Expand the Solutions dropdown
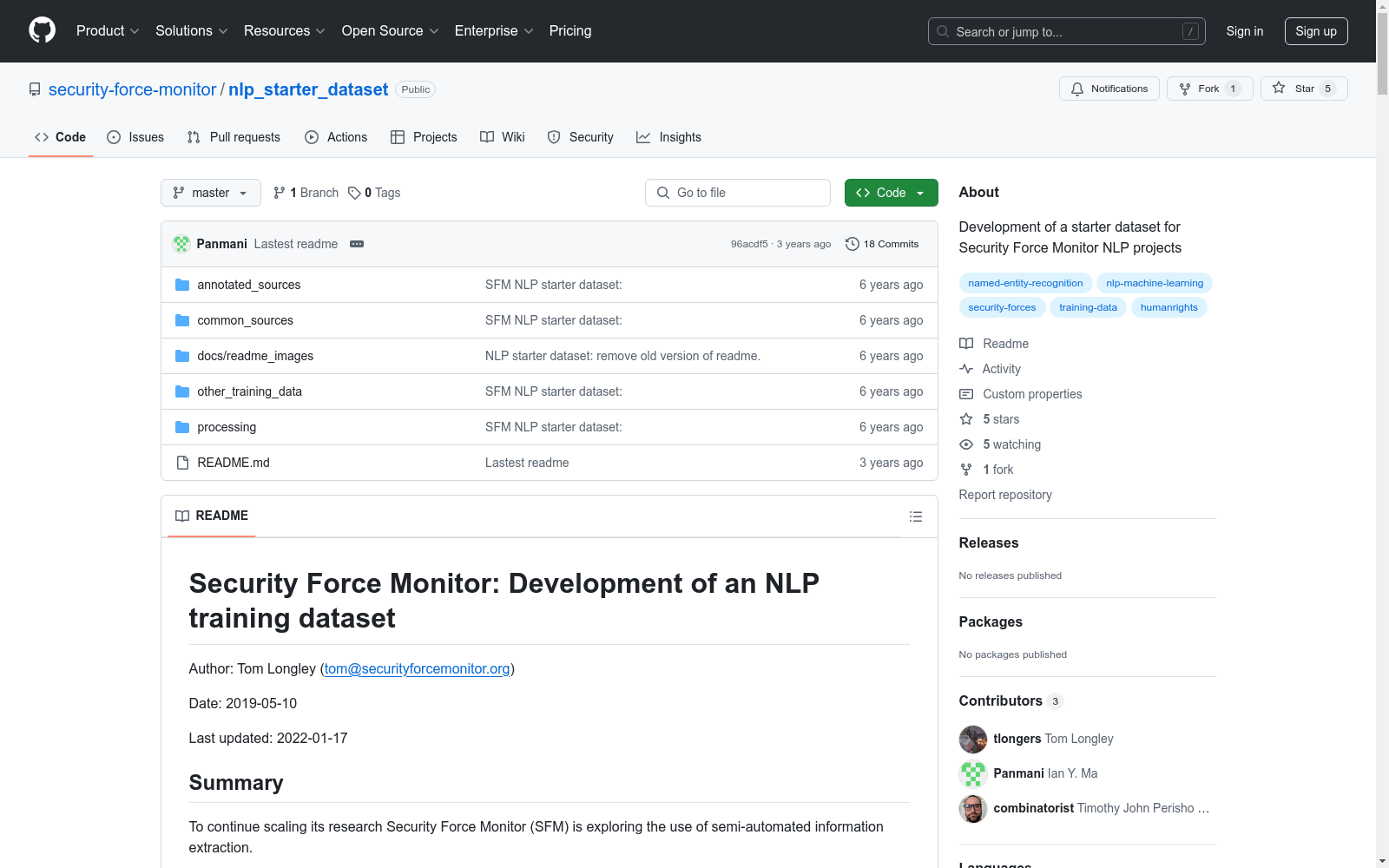This screenshot has height=868, width=1389. tap(191, 30)
